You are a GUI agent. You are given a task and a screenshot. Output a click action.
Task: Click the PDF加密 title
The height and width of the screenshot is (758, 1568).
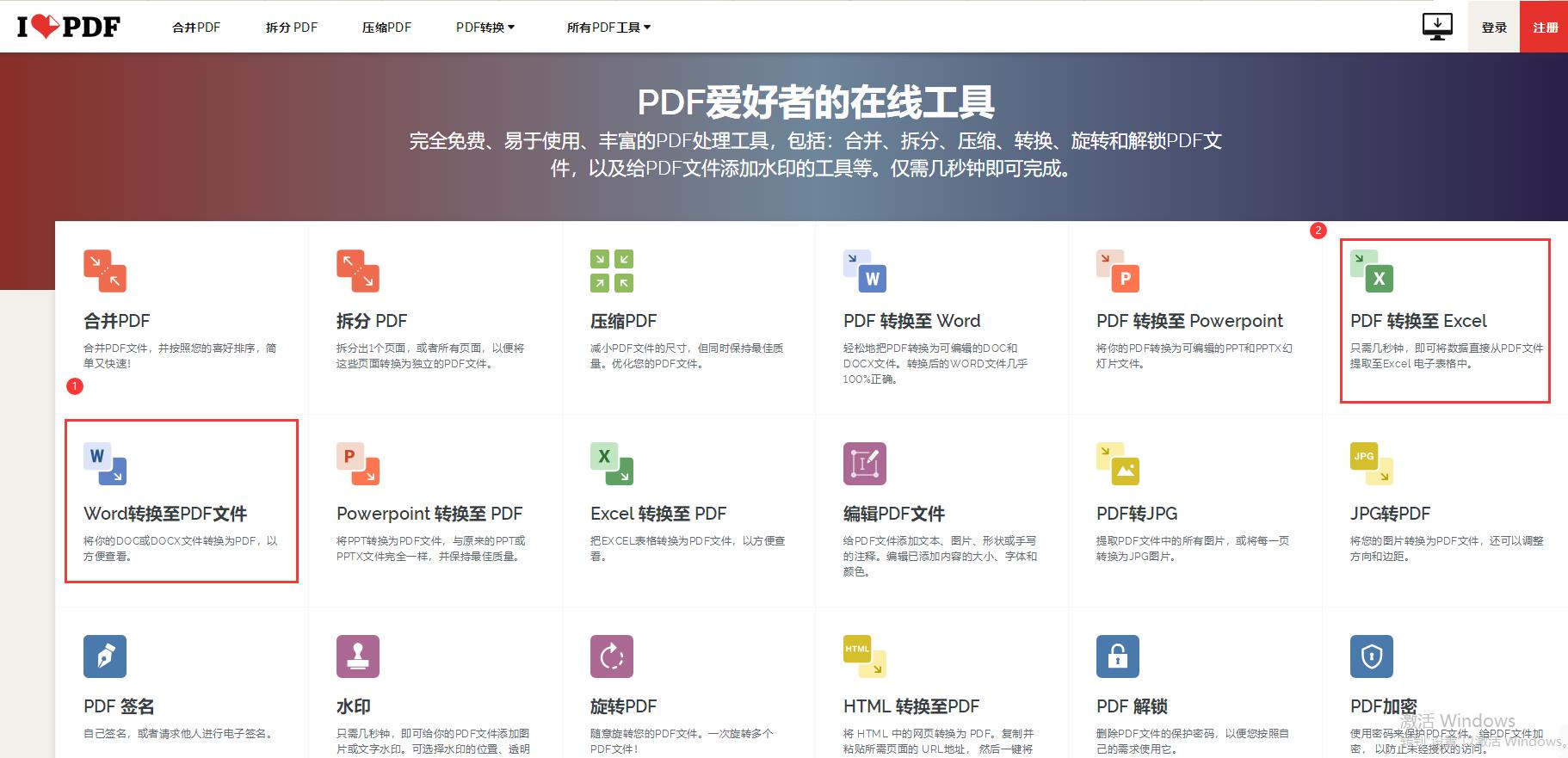(1384, 706)
